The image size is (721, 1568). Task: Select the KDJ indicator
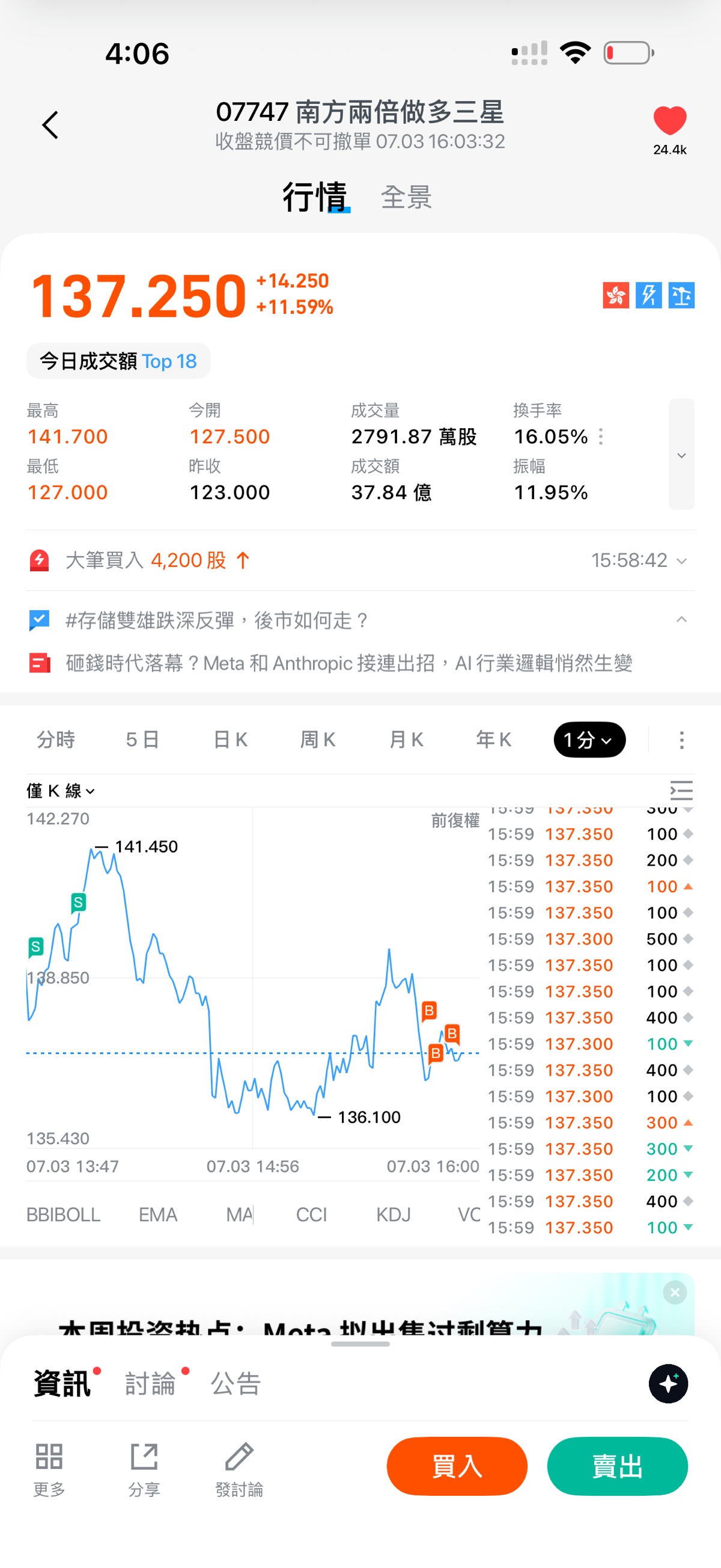(x=393, y=1214)
